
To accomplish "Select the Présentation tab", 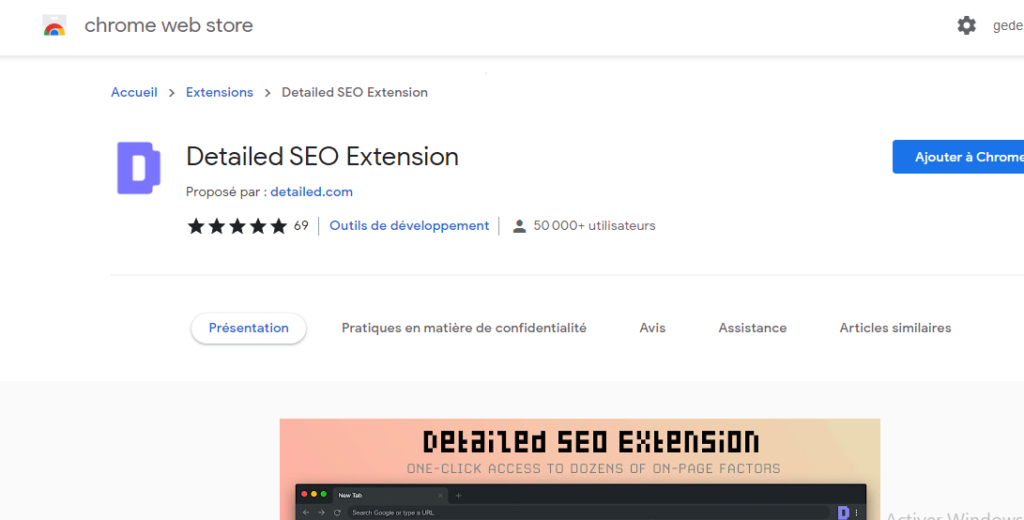I will 248,328.
